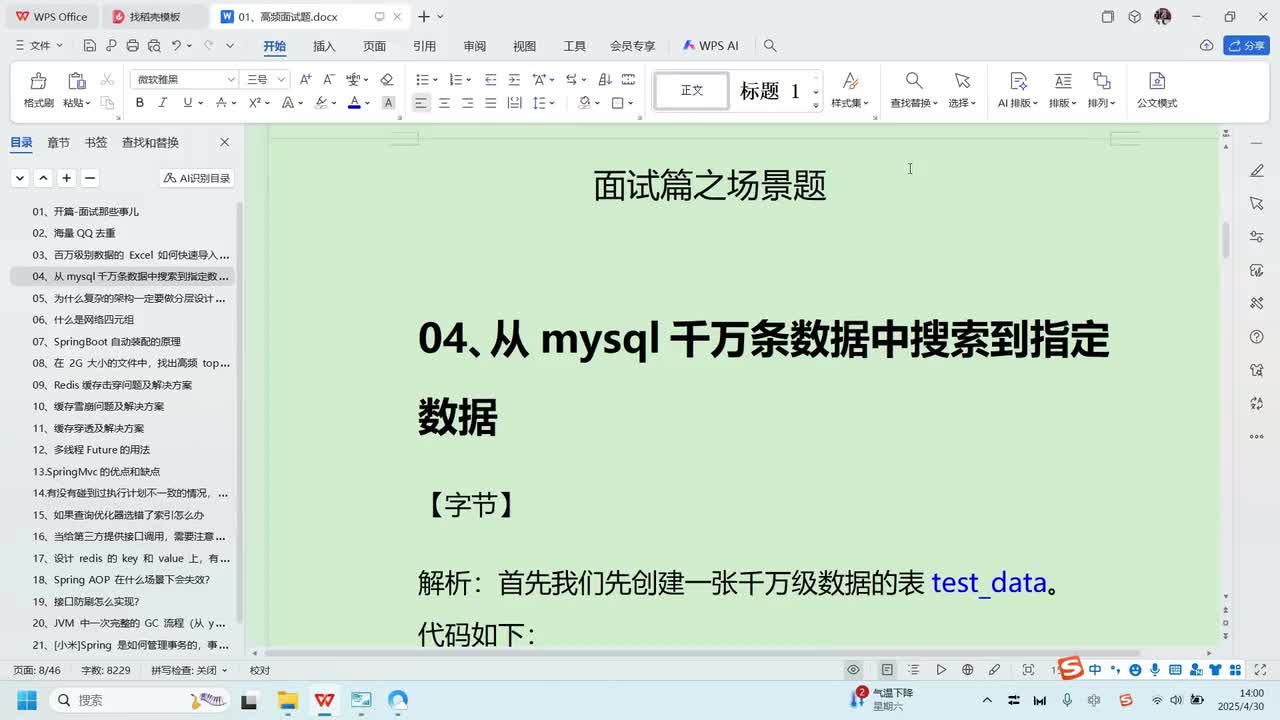Click the search magnifier next to WPS AI
The height and width of the screenshot is (720, 1280).
(770, 46)
